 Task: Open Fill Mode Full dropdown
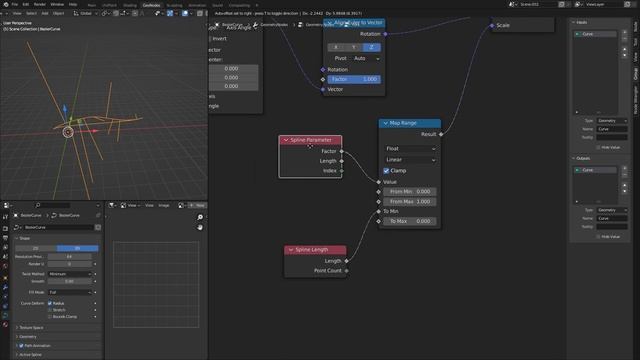point(70,292)
